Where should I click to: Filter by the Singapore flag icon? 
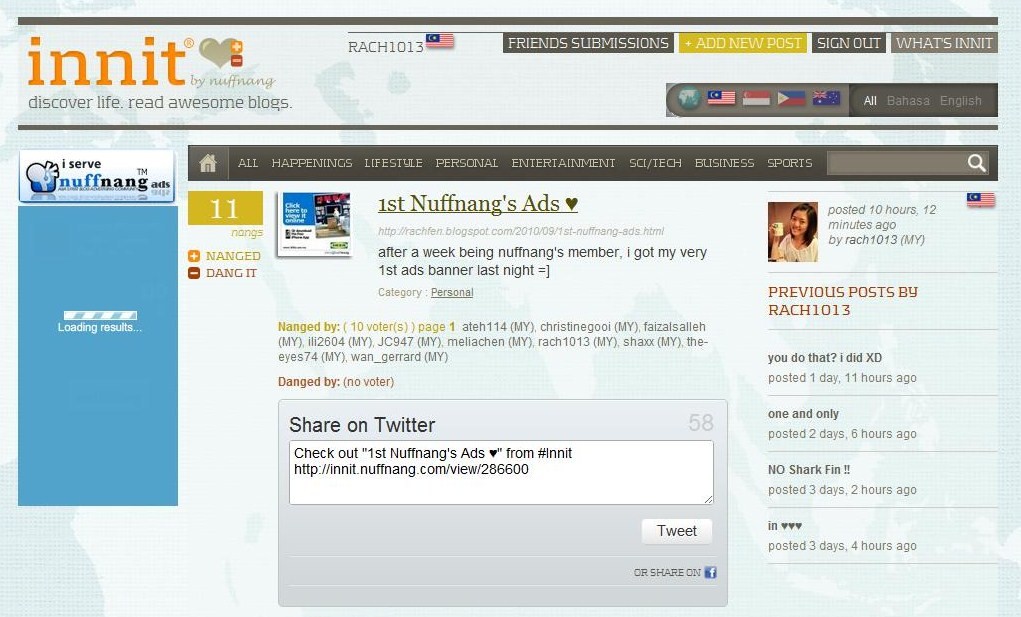pyautogui.click(x=756, y=98)
